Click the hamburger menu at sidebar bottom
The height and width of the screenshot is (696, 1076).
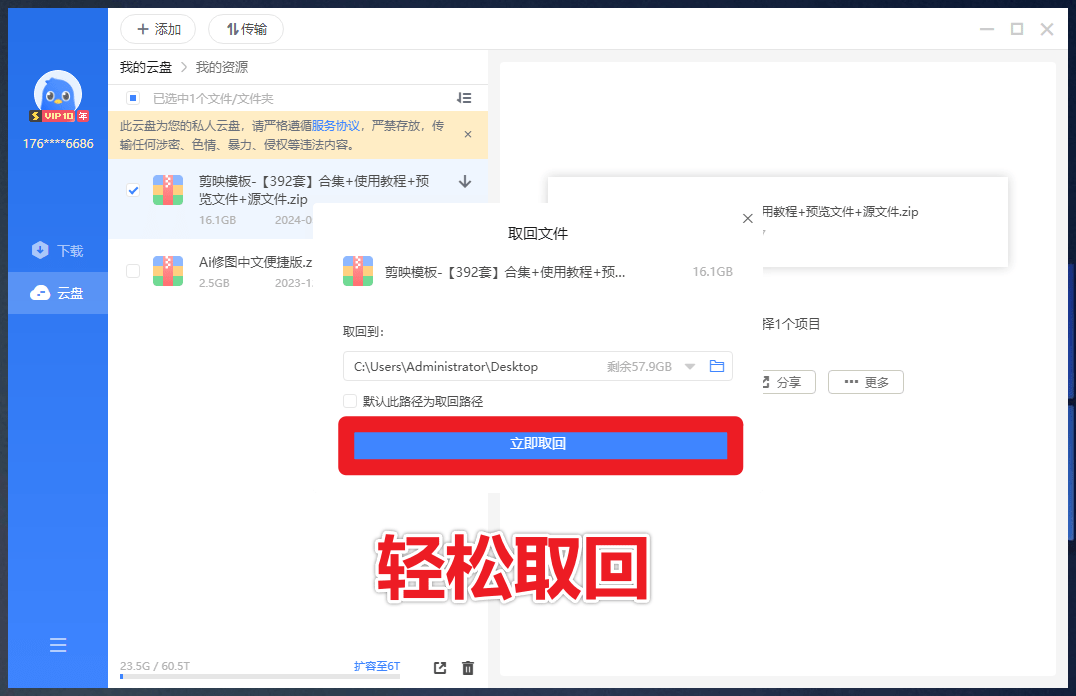click(x=57, y=645)
